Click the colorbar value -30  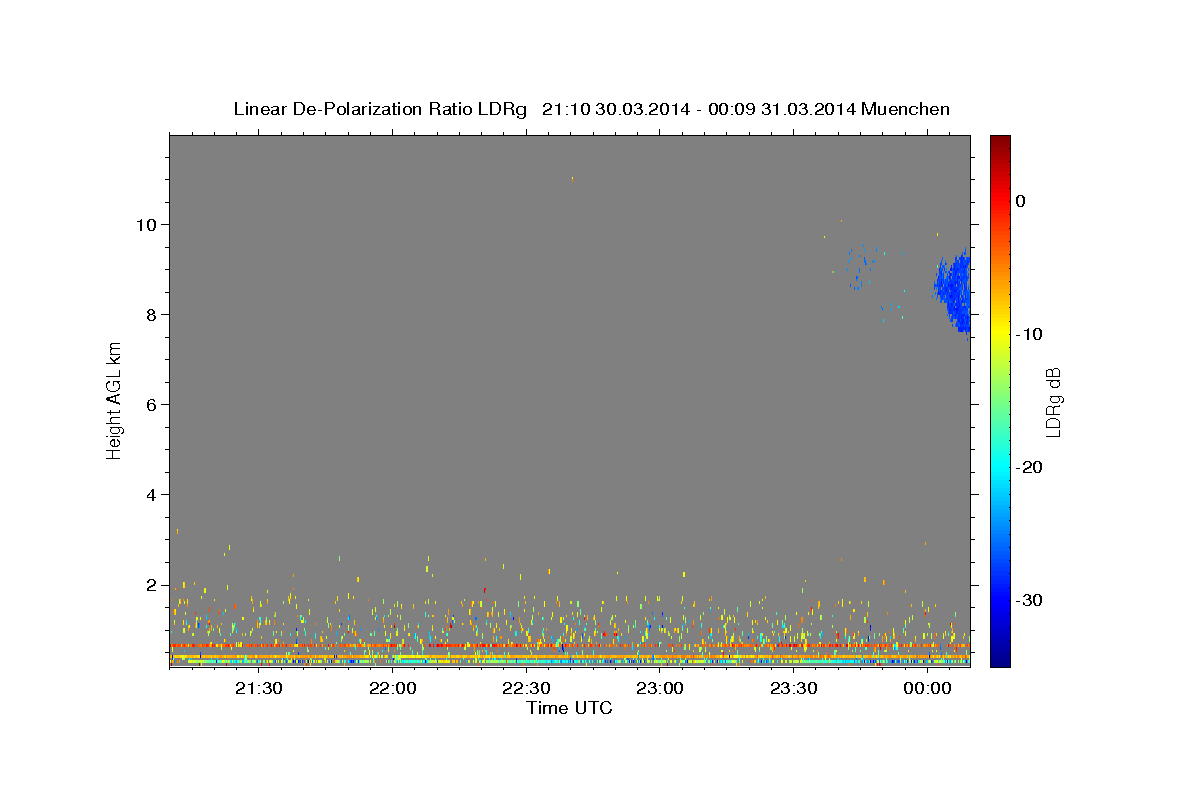[x=1028, y=600]
